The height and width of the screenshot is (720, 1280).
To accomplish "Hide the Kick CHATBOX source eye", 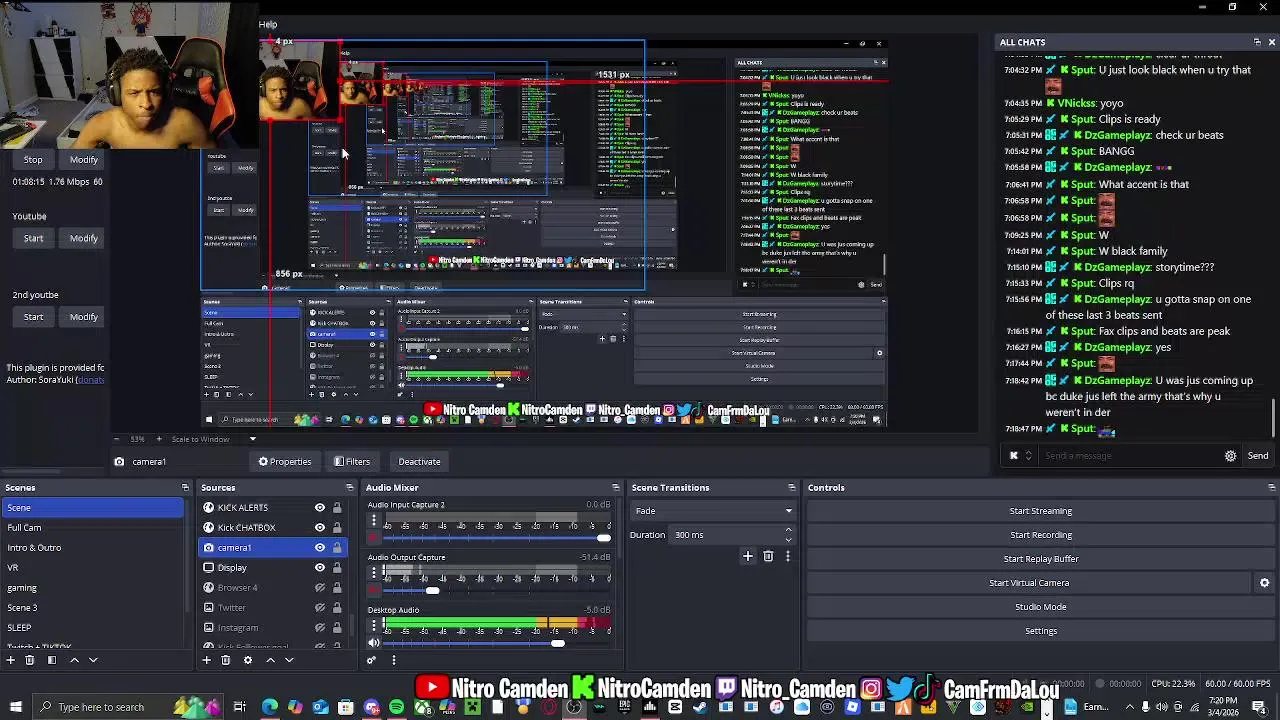I will [x=320, y=528].
